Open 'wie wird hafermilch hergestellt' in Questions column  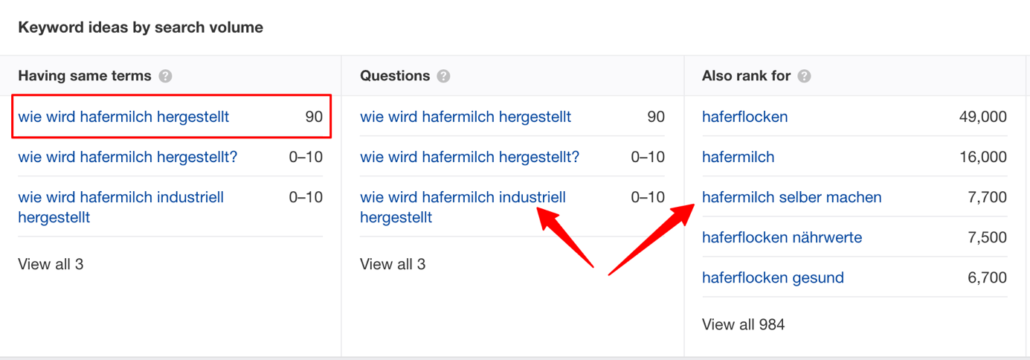[466, 117]
